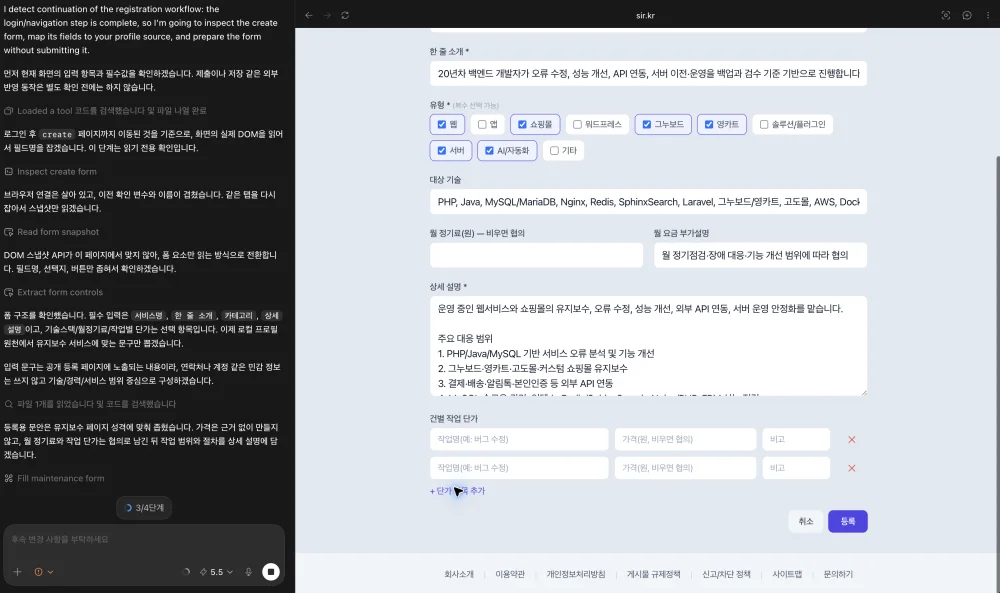Uncheck the 쇼핑몰 type checkbox

point(522,124)
